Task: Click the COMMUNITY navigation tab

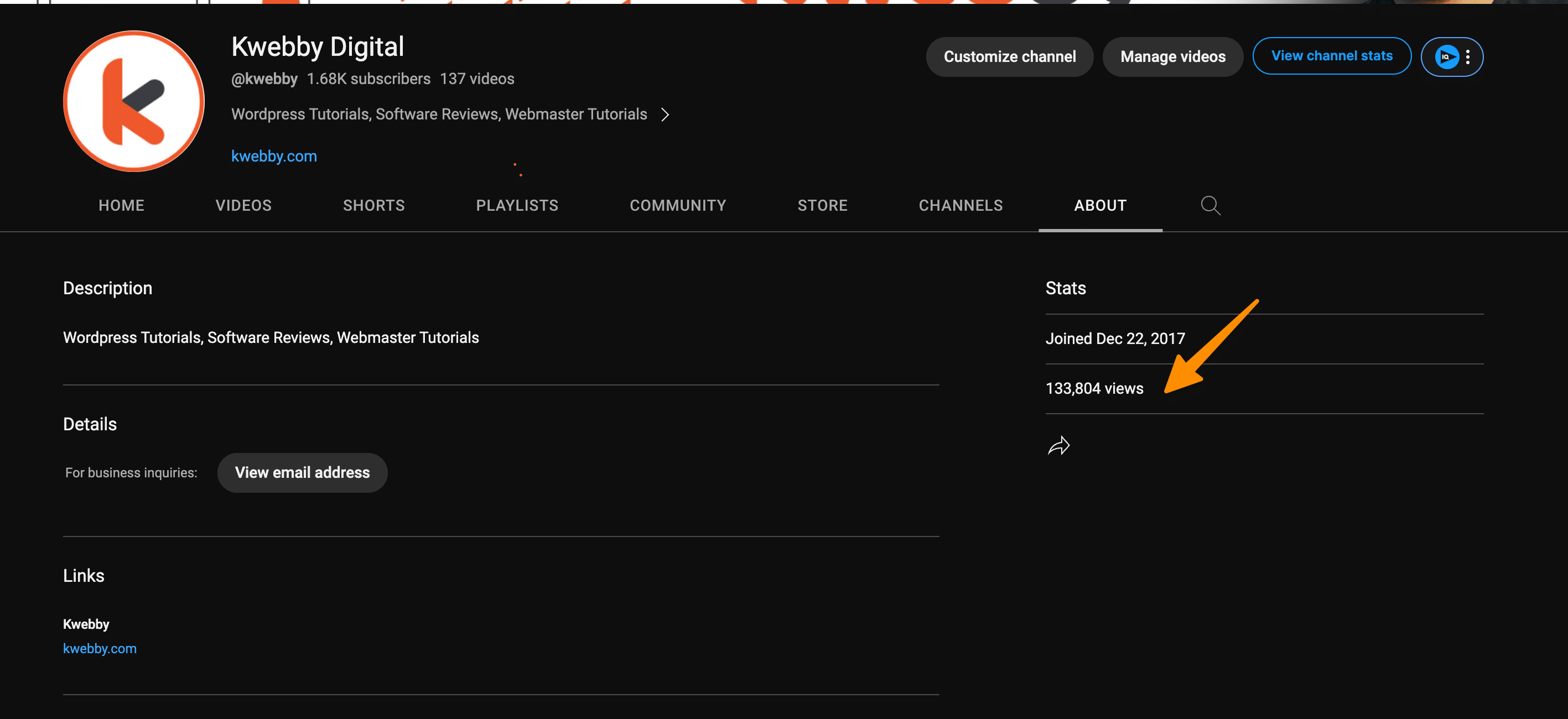Action: click(x=678, y=205)
